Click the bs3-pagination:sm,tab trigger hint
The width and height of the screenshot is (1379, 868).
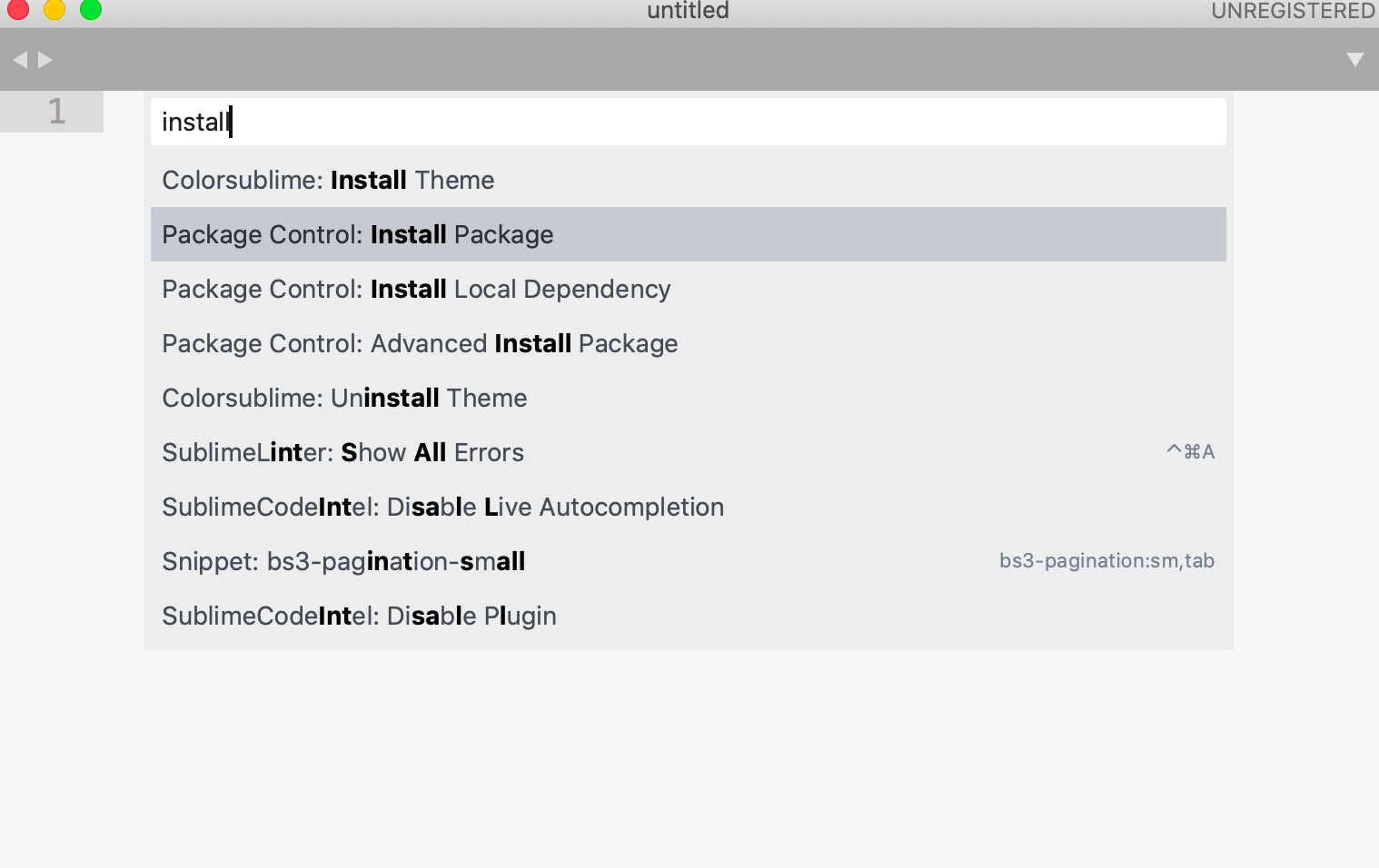pyautogui.click(x=1106, y=561)
